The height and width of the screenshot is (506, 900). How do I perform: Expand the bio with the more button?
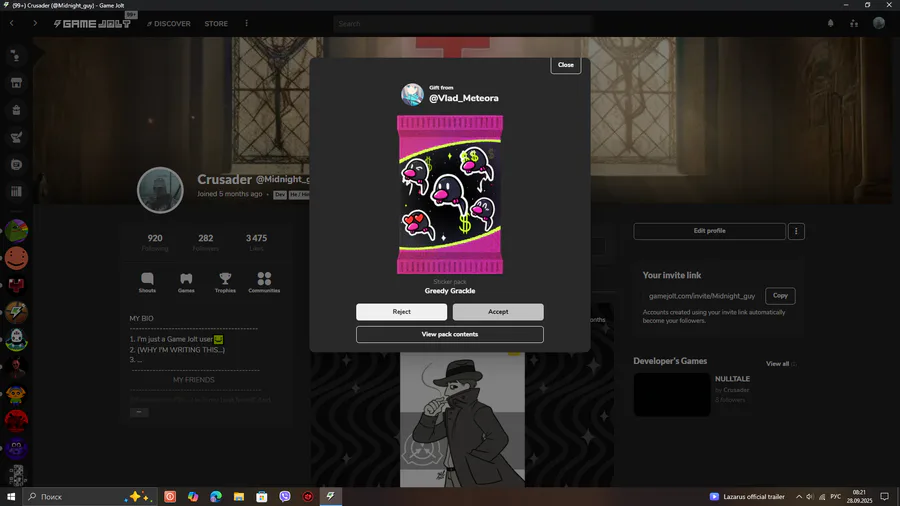click(139, 412)
